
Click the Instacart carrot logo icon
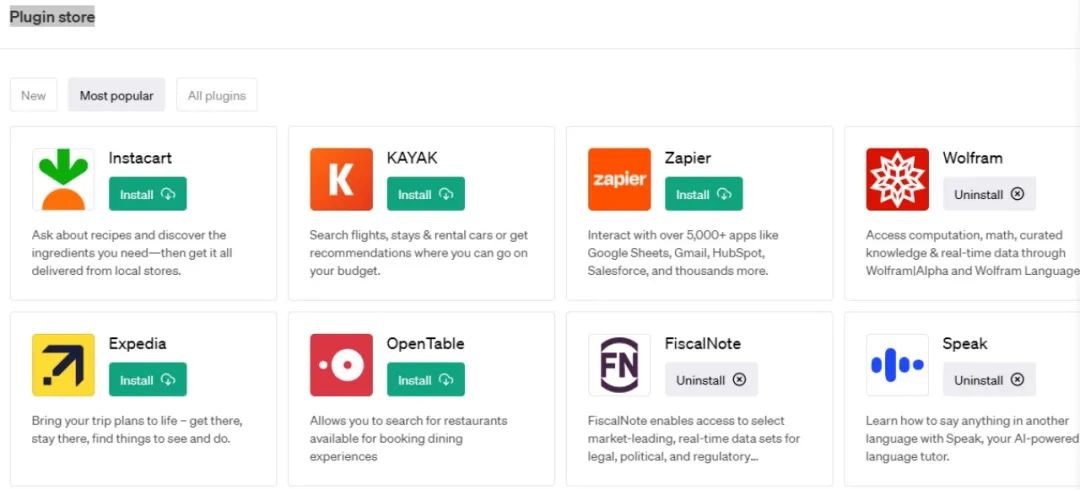(63, 180)
